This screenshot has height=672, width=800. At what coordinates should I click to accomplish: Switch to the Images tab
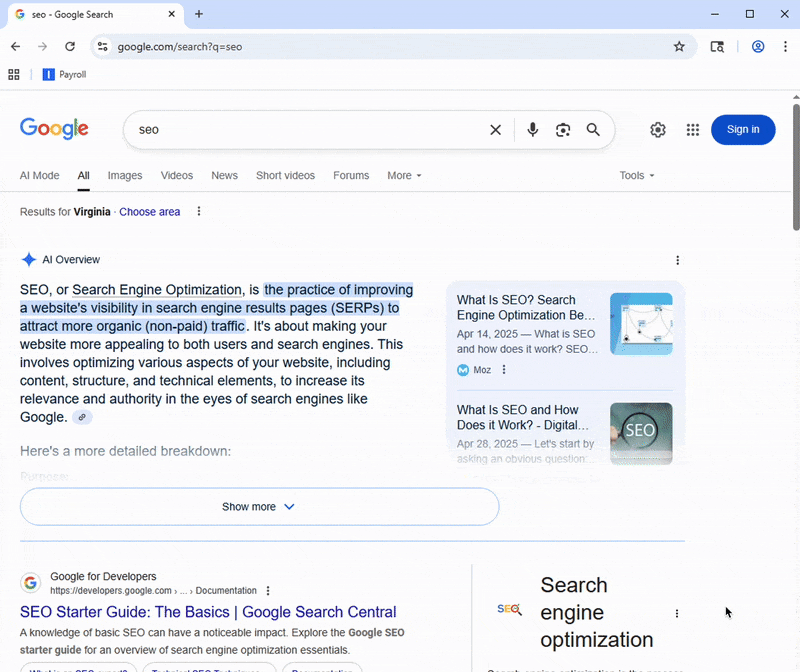[x=125, y=175]
